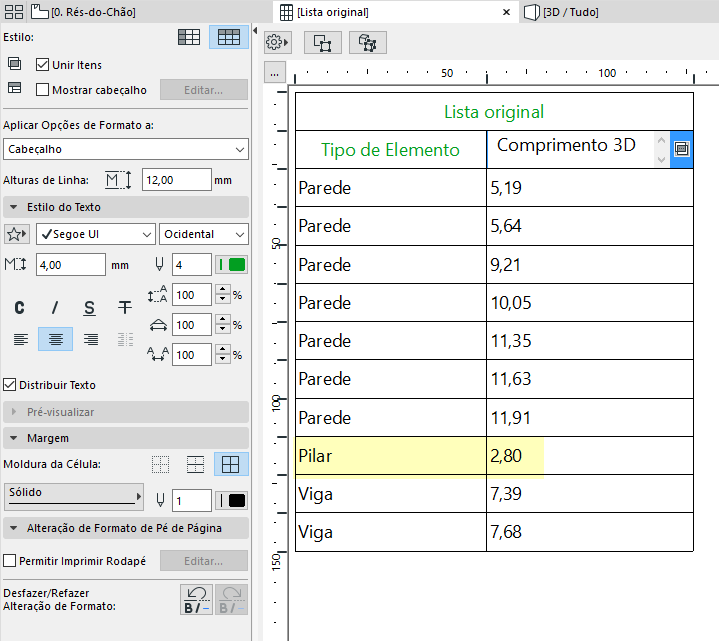Open the scheme settings gear menu
The image size is (719, 641).
point(277,43)
